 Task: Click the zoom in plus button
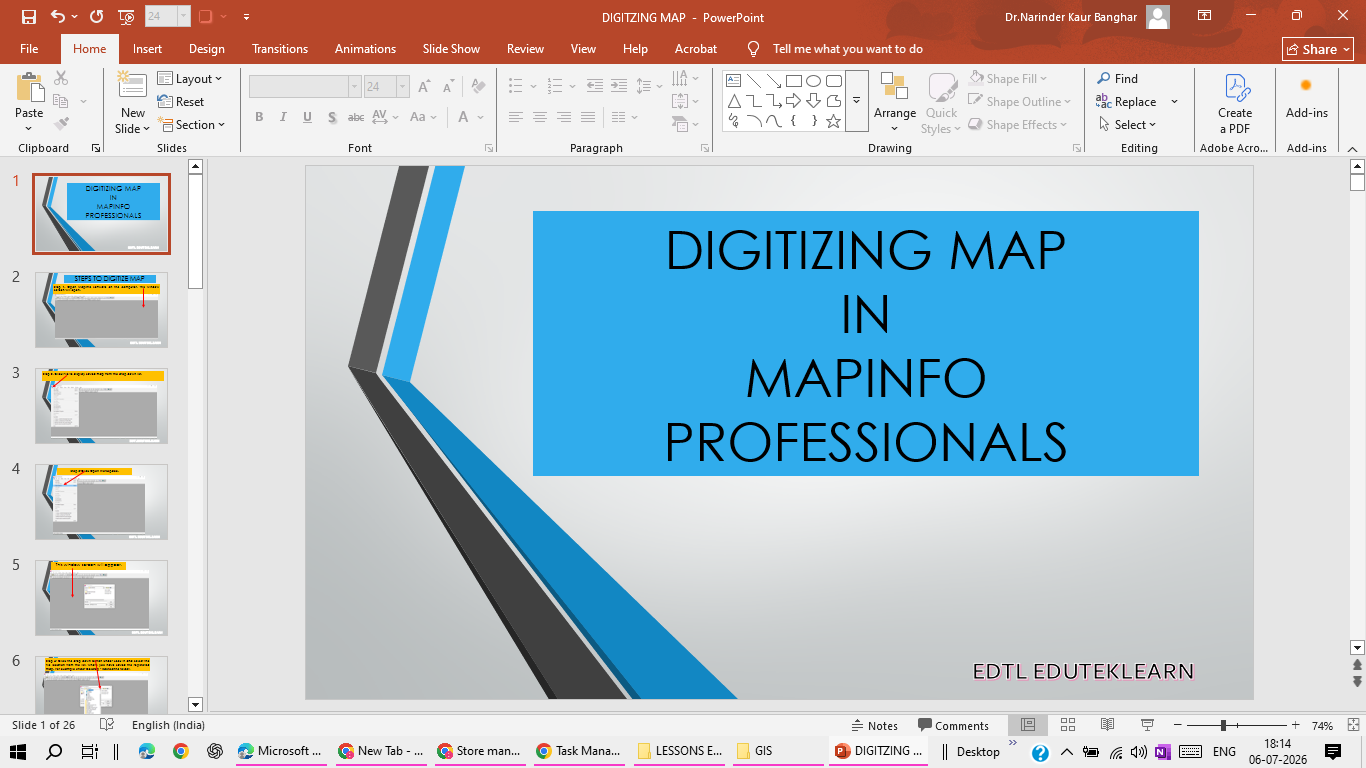pyautogui.click(x=1296, y=725)
